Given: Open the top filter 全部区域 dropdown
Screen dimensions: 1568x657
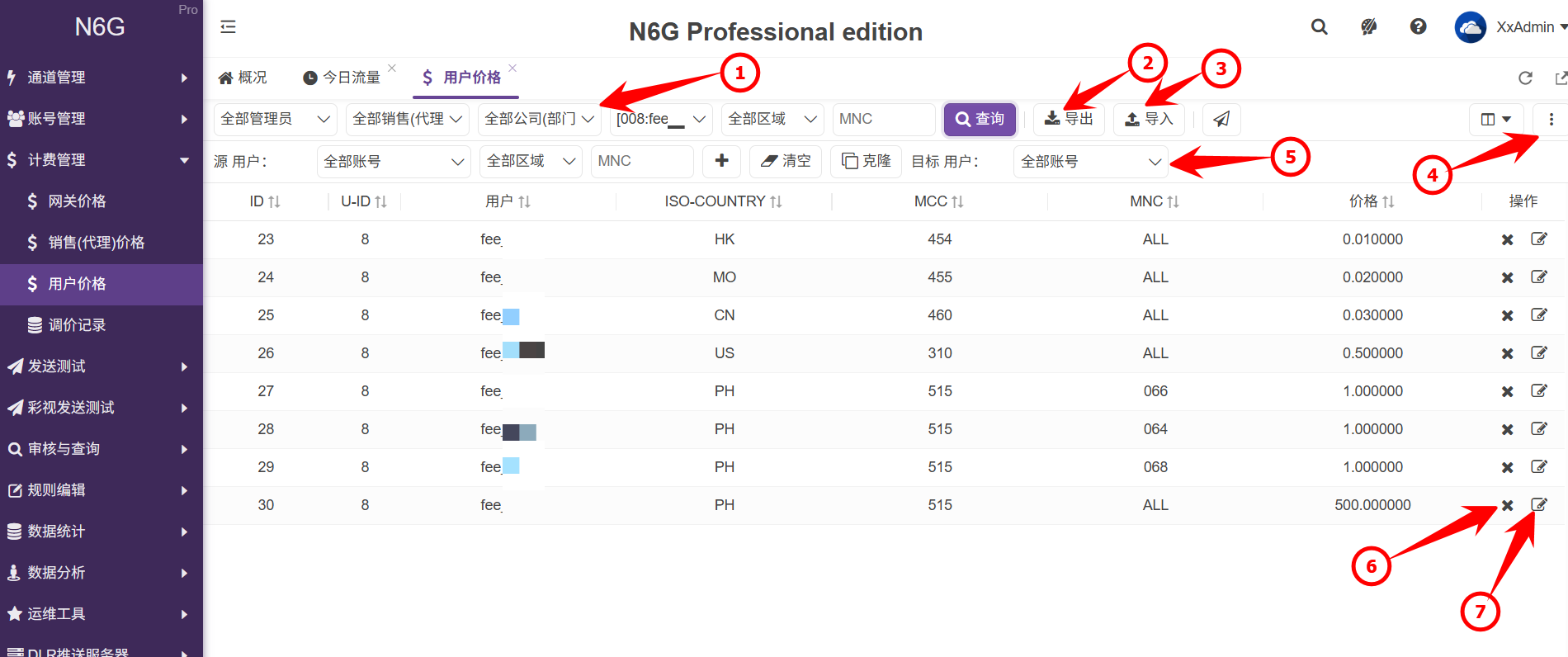Looking at the screenshot, I should [772, 119].
